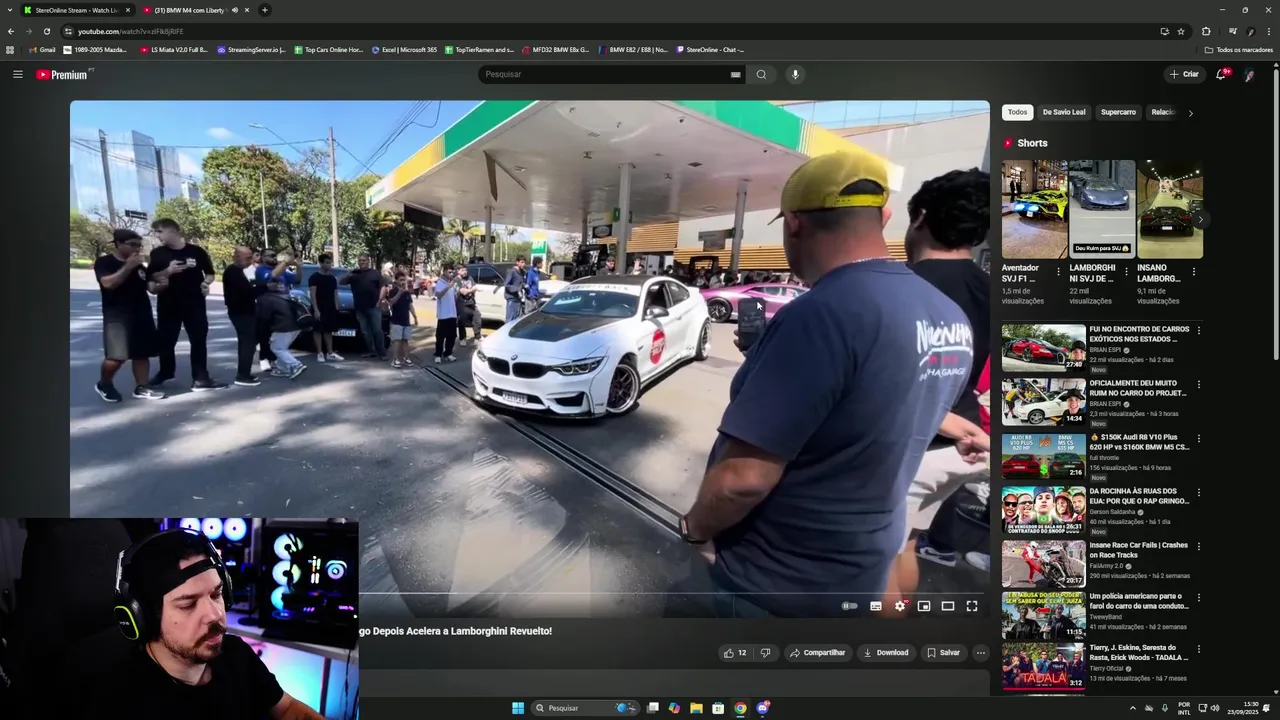This screenshot has height=720, width=1280.
Task: Show hidden system tray icons chevron
Action: pyautogui.click(x=1133, y=708)
